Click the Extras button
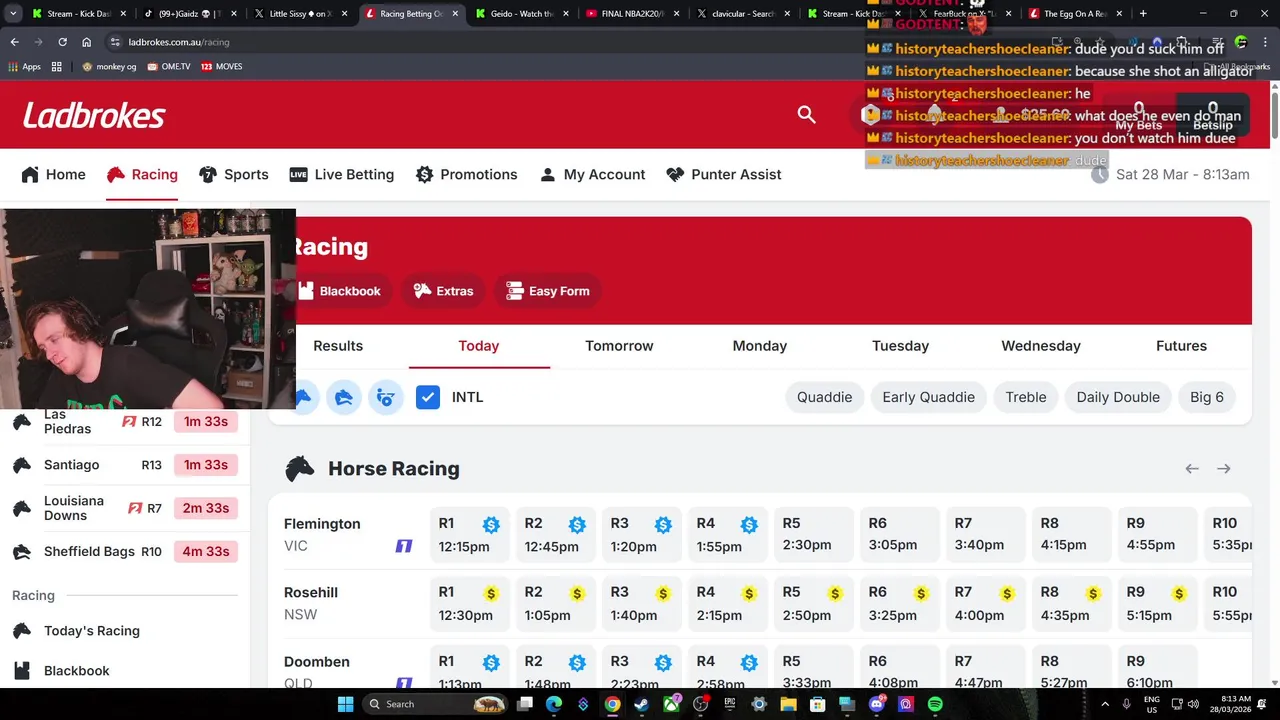1280x720 pixels. pos(443,291)
